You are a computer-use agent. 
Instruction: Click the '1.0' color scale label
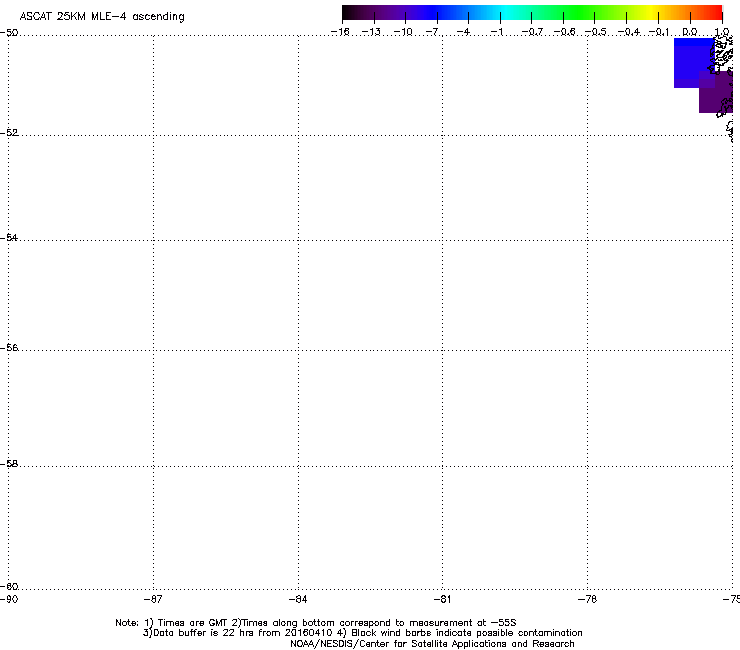pyautogui.click(x=722, y=32)
